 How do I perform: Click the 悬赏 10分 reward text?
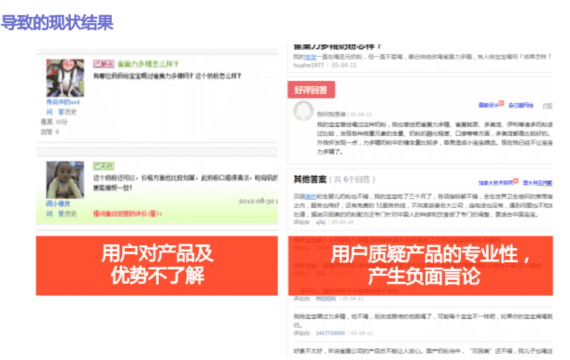54,122
